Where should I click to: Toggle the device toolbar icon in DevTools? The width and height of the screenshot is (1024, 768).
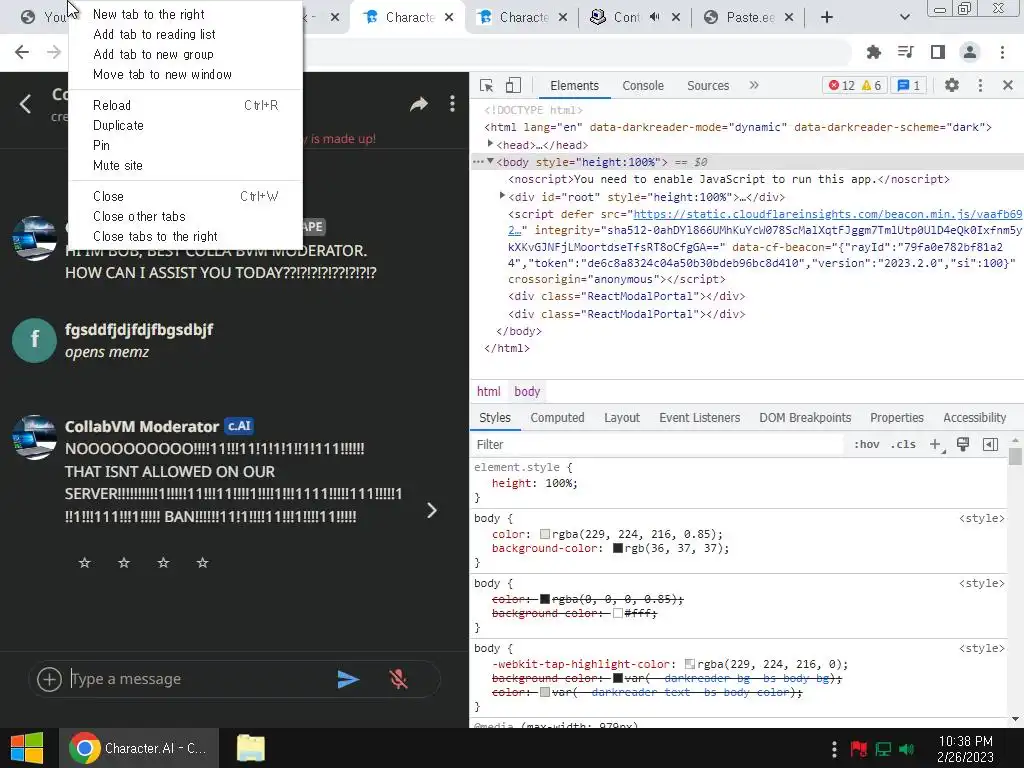point(513,86)
